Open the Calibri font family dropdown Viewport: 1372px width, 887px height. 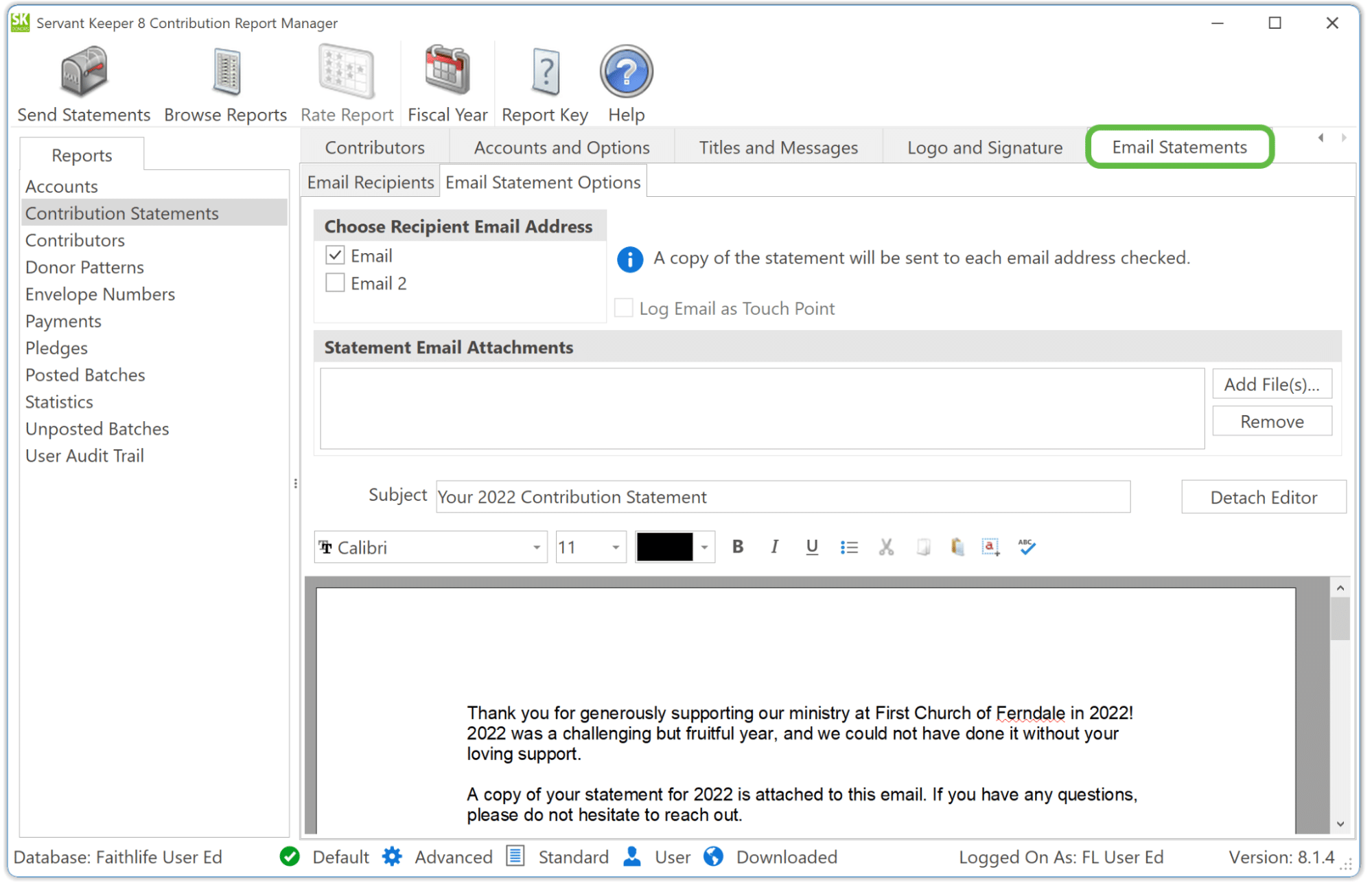(x=536, y=547)
